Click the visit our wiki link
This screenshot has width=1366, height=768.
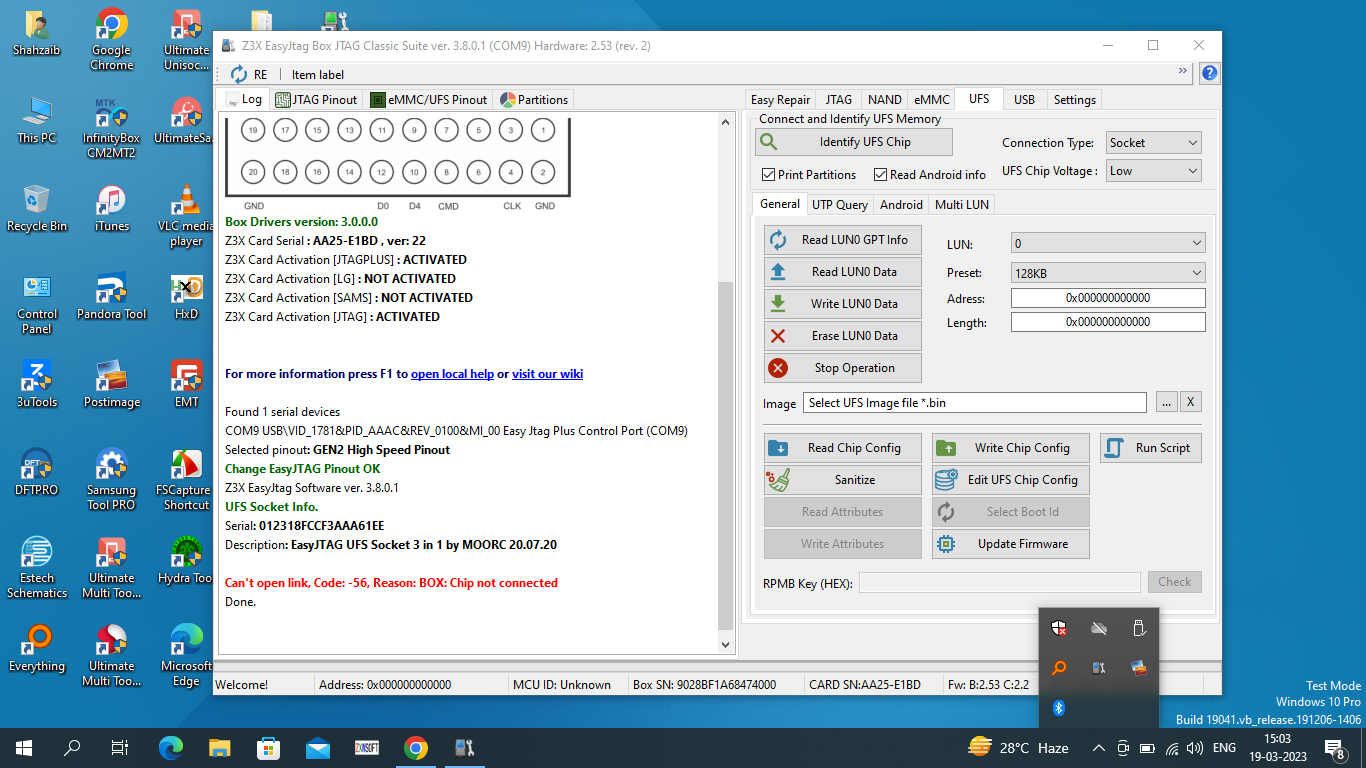tap(547, 374)
